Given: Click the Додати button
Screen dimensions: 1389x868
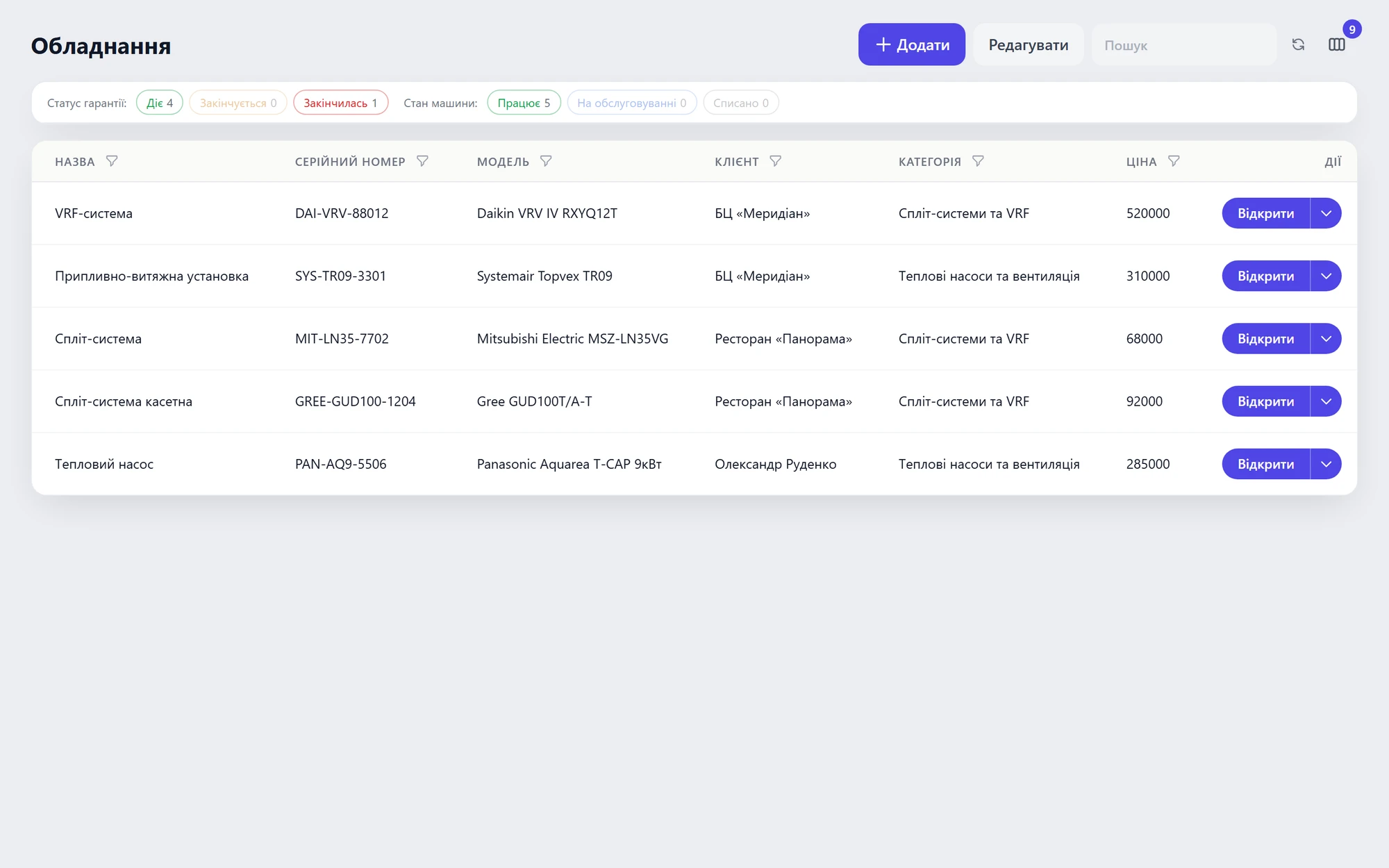Looking at the screenshot, I should point(912,44).
